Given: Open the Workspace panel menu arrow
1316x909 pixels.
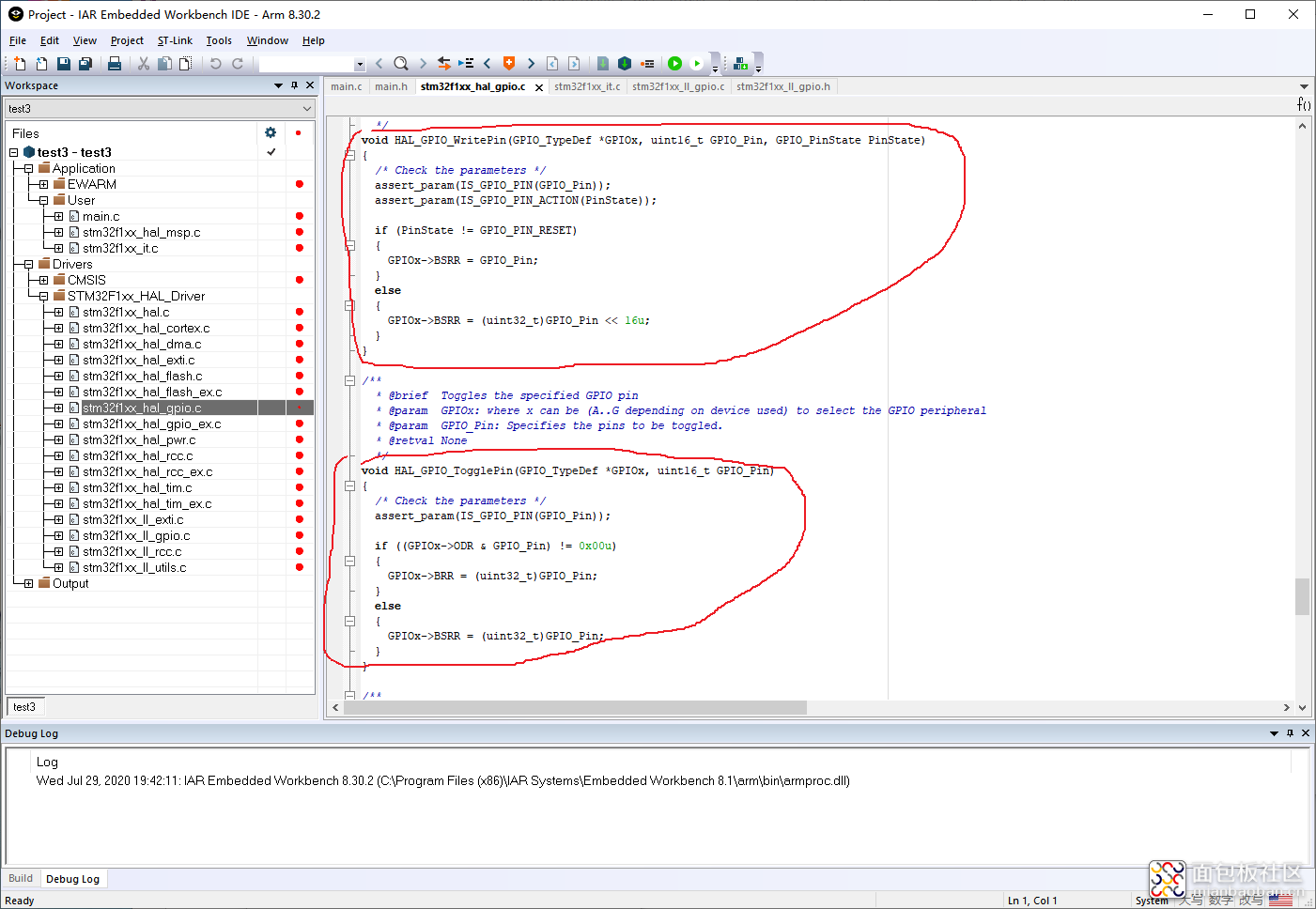Looking at the screenshot, I should coord(278,85).
